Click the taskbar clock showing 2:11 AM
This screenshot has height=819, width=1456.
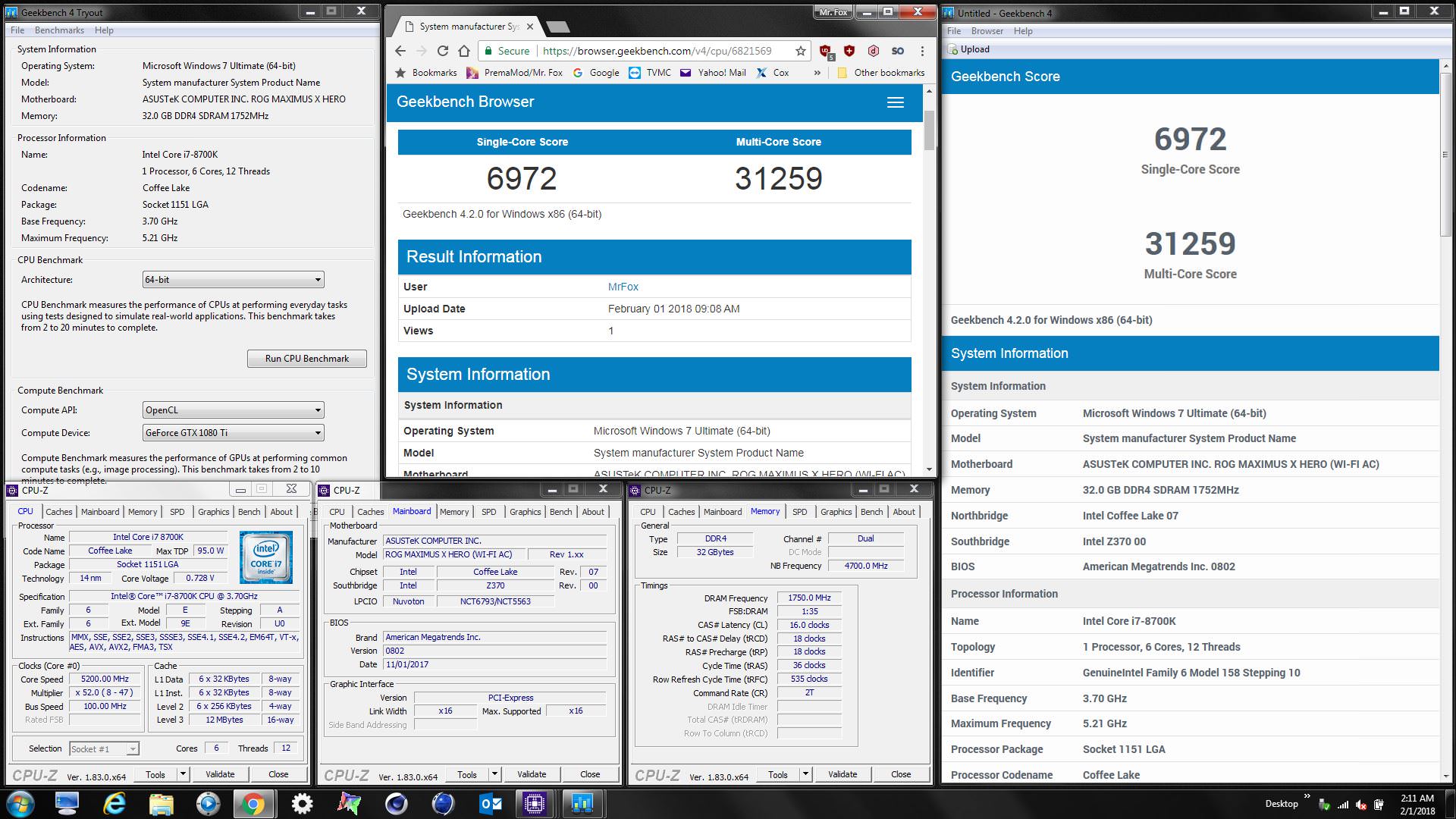1417,804
